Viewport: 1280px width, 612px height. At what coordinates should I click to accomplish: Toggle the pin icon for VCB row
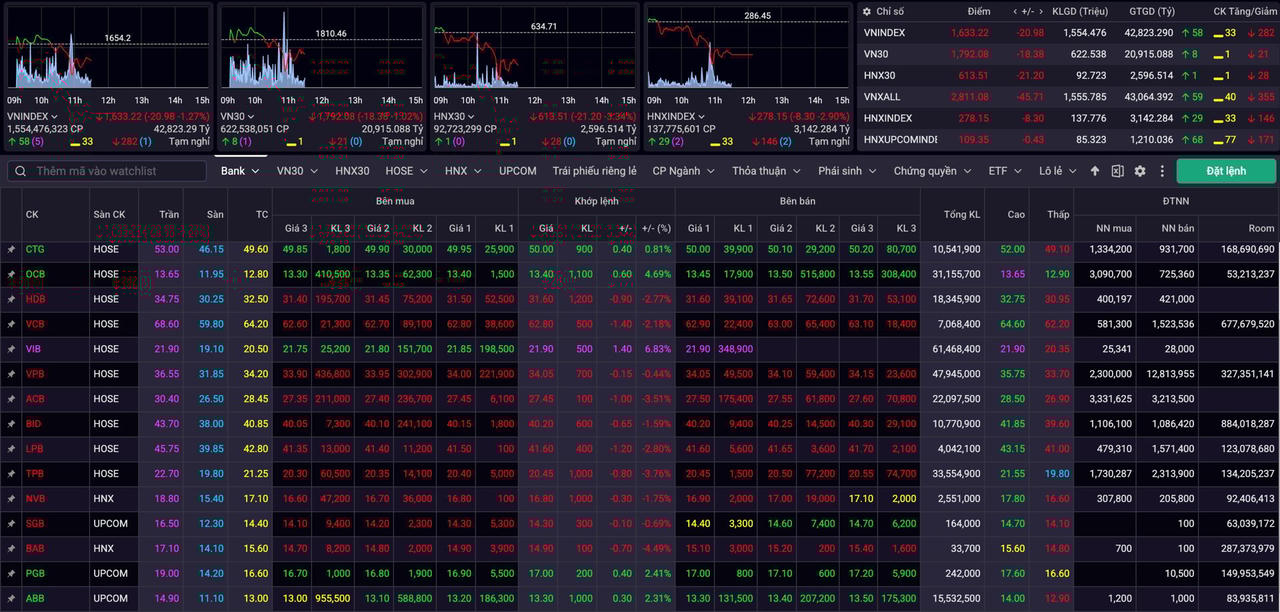[x=11, y=324]
